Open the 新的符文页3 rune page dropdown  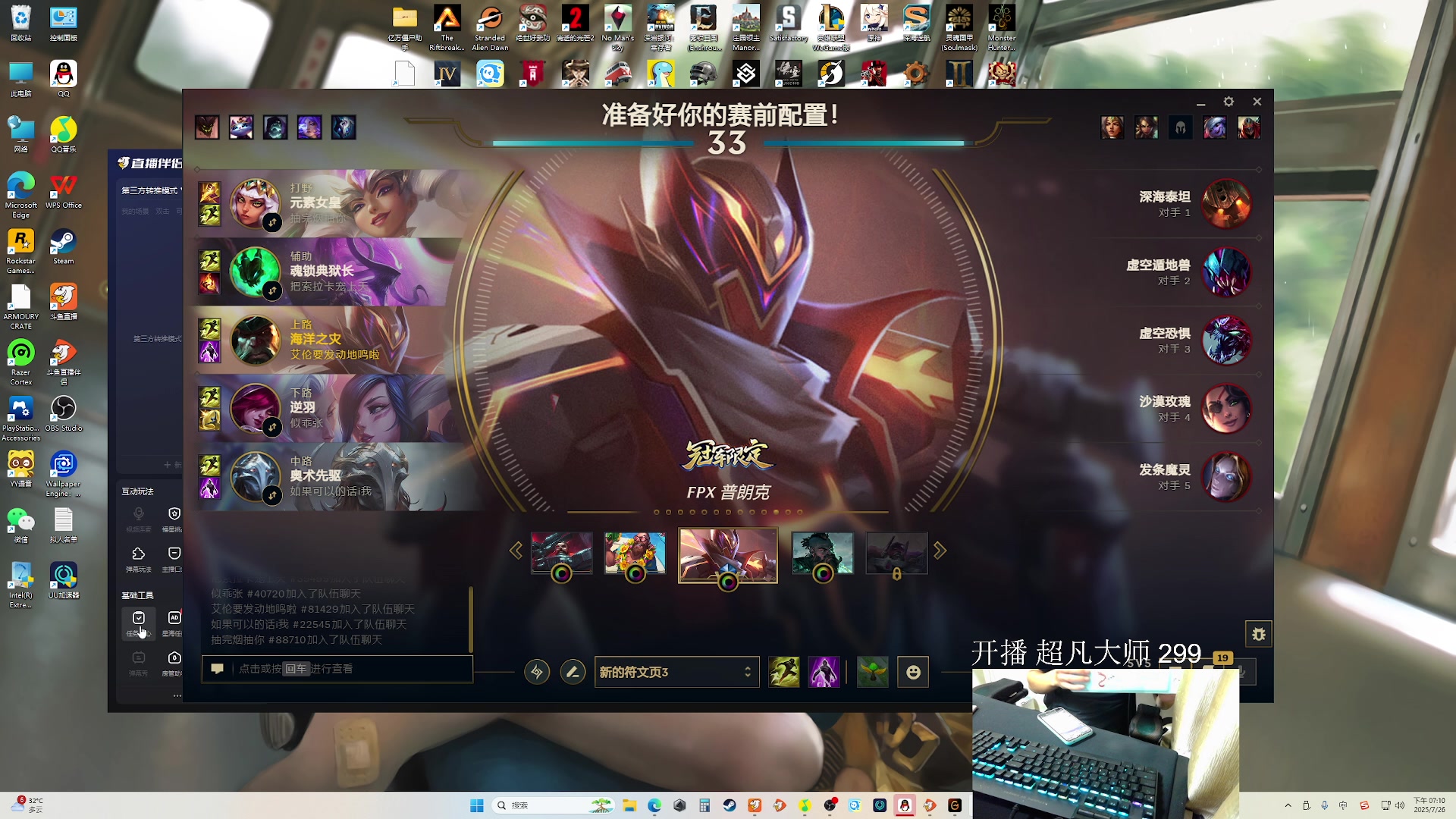(x=676, y=672)
